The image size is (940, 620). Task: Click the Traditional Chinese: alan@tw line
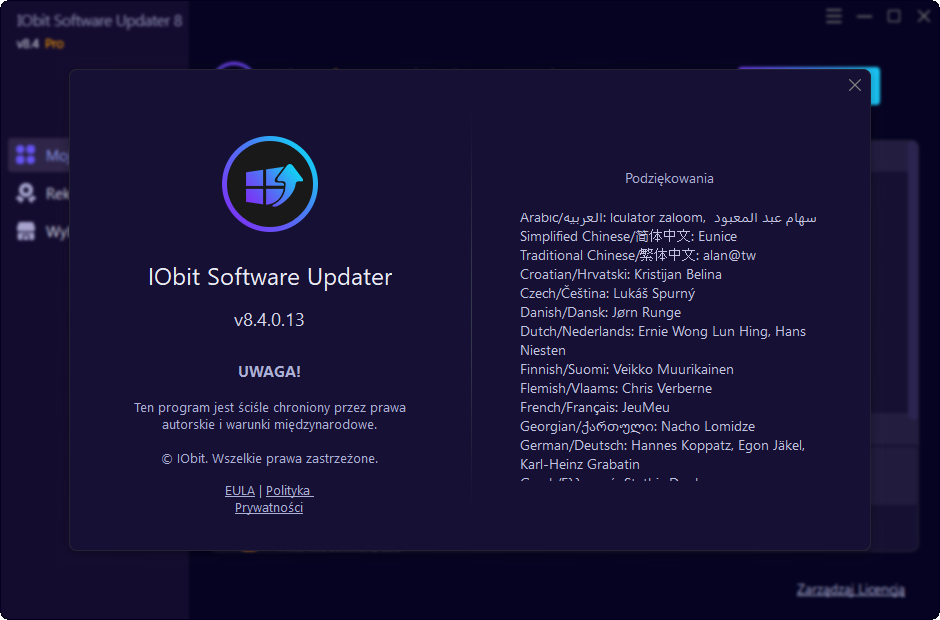[x=638, y=255]
